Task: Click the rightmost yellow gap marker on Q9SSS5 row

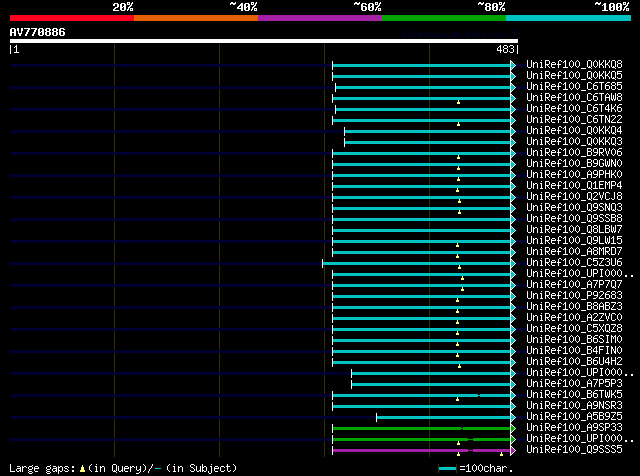Action: pyautogui.click(x=501, y=454)
